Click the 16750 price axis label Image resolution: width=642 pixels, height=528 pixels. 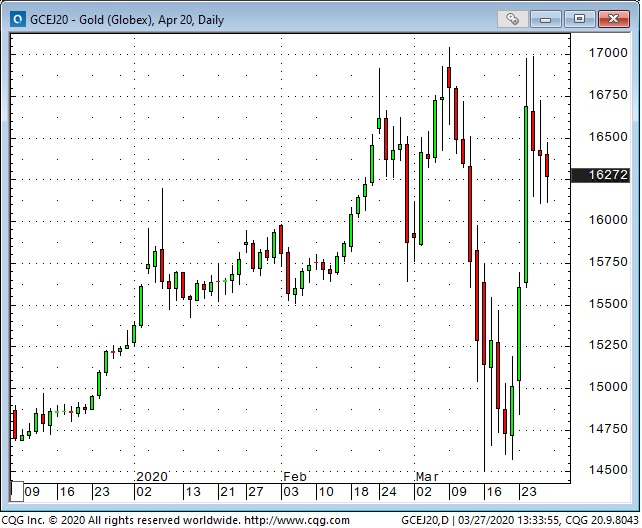coord(608,95)
